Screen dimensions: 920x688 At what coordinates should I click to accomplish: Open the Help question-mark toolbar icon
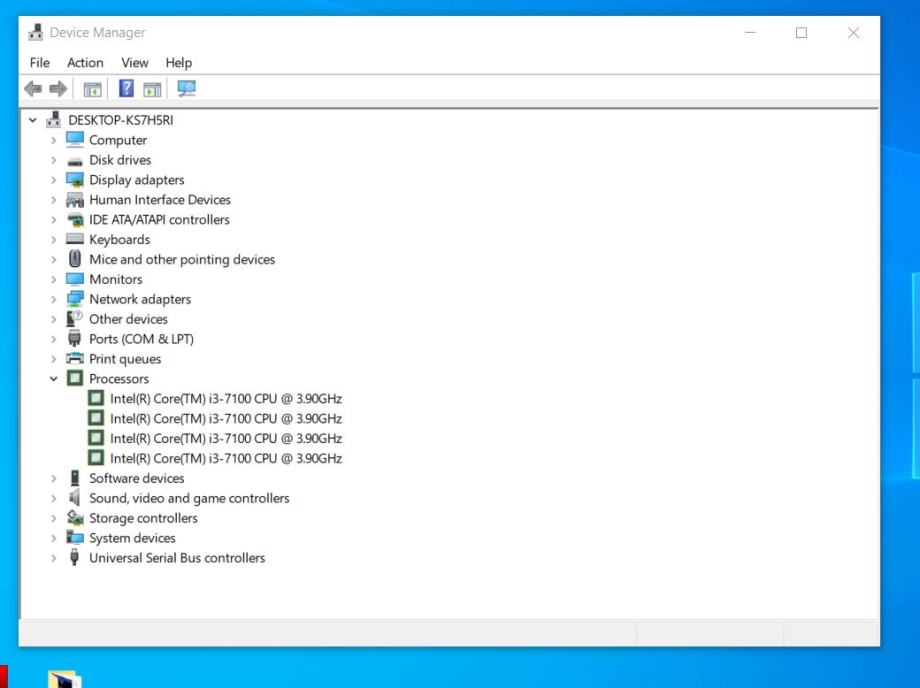(126, 89)
